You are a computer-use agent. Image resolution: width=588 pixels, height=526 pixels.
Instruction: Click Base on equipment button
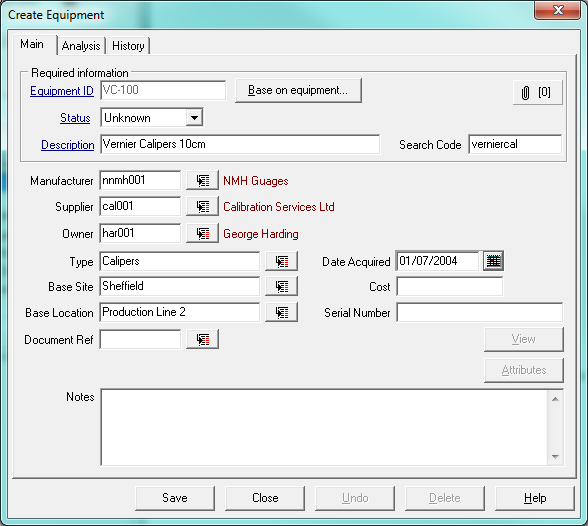click(x=298, y=90)
